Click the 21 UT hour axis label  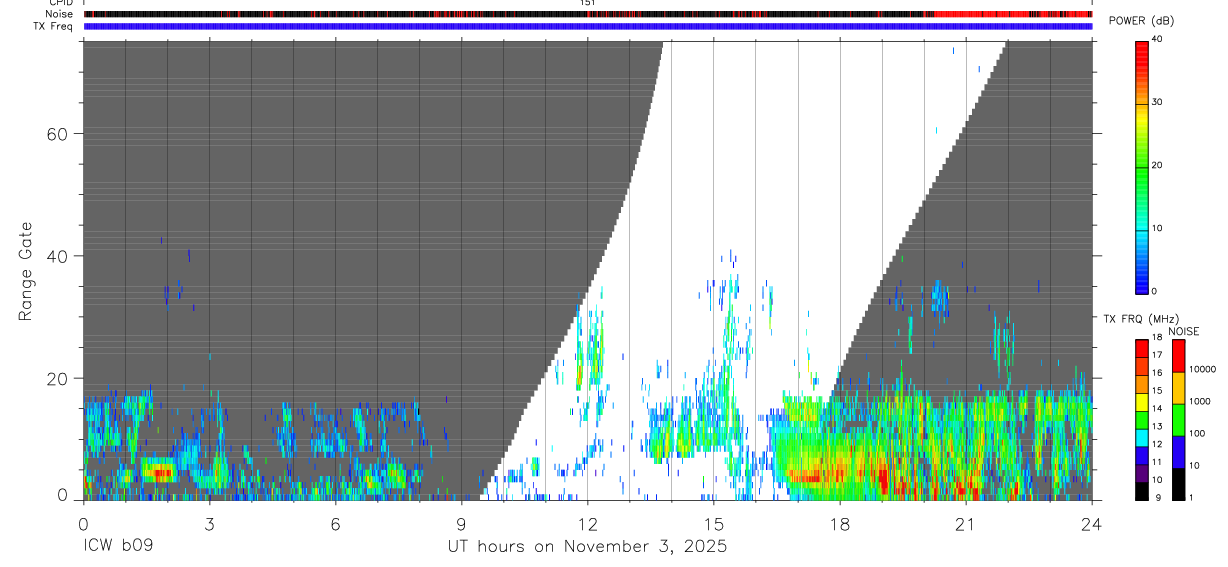966,523
